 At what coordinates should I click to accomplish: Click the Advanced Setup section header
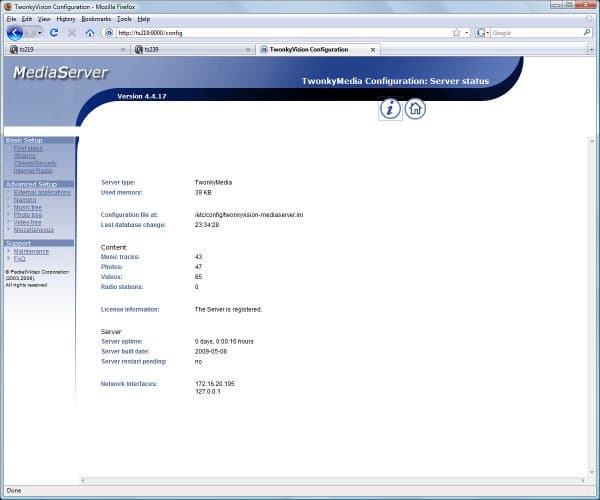pyautogui.click(x=39, y=184)
